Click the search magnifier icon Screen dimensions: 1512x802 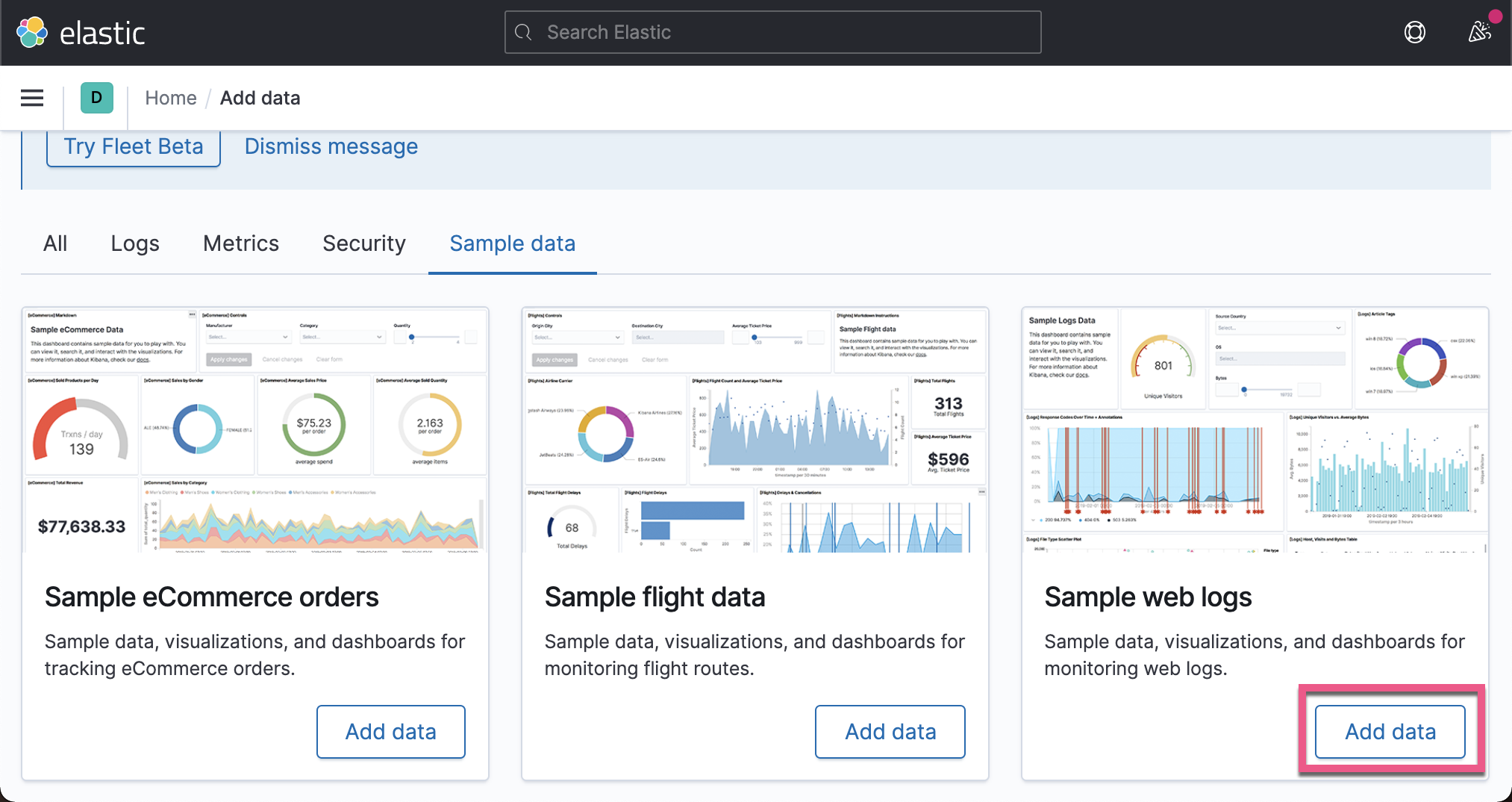[524, 32]
